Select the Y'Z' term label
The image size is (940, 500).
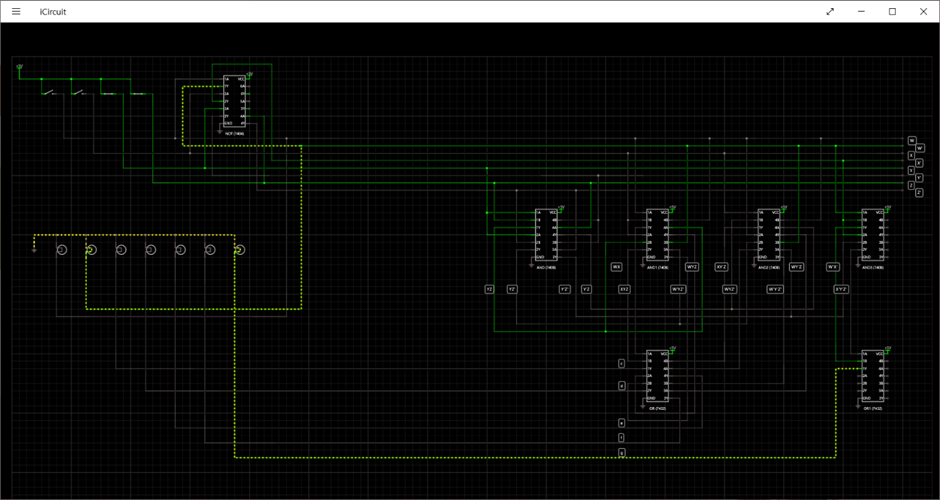click(565, 289)
